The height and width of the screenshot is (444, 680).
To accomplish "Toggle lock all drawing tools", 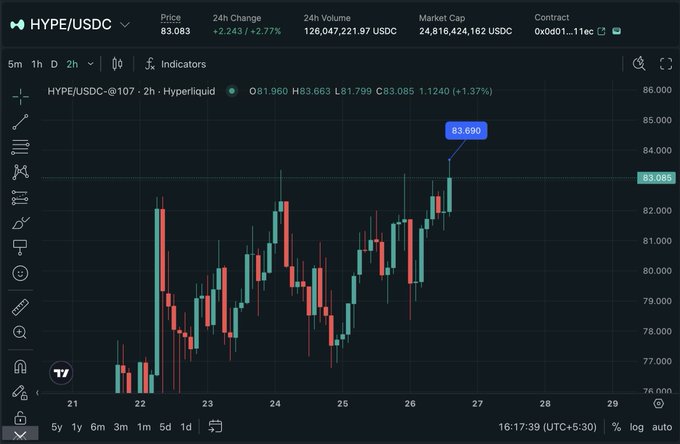I will pos(20,417).
